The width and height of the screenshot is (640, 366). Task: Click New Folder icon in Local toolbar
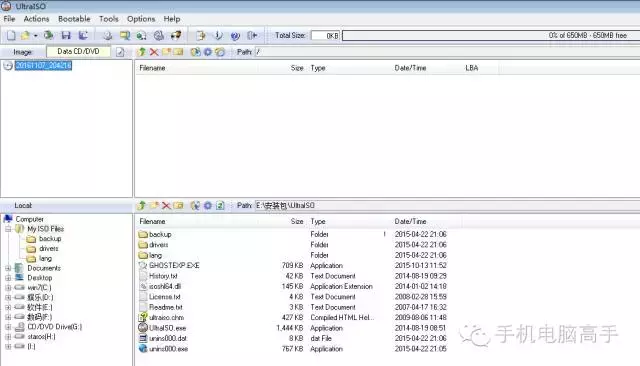154,205
